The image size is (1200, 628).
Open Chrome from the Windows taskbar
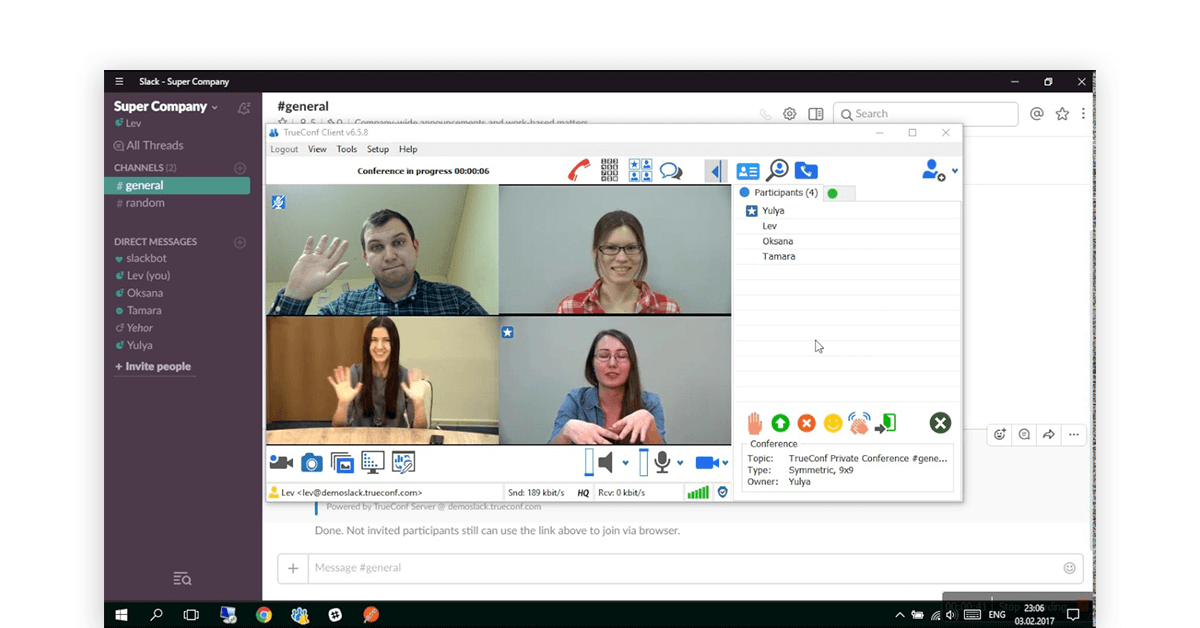pyautogui.click(x=263, y=614)
